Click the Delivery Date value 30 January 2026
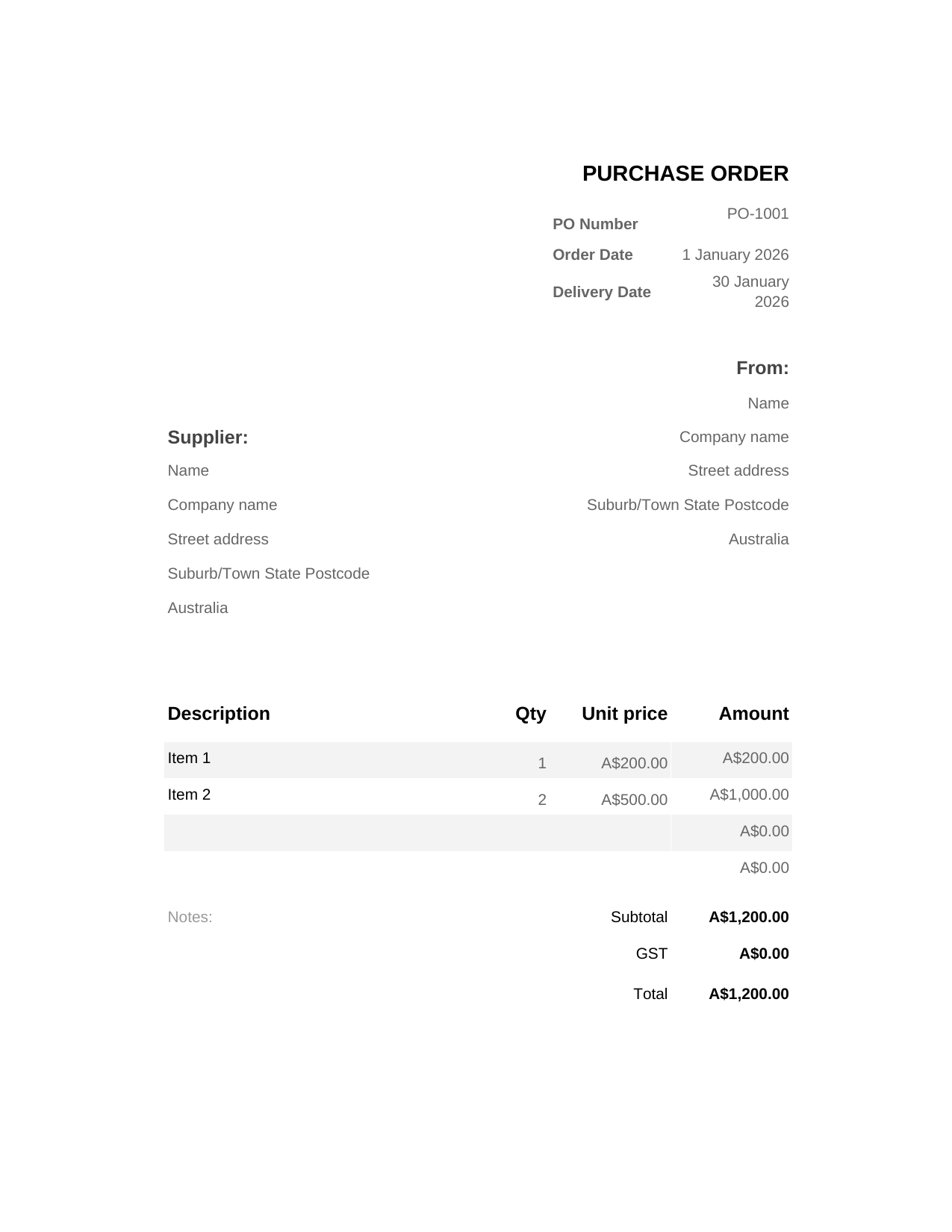 750,291
